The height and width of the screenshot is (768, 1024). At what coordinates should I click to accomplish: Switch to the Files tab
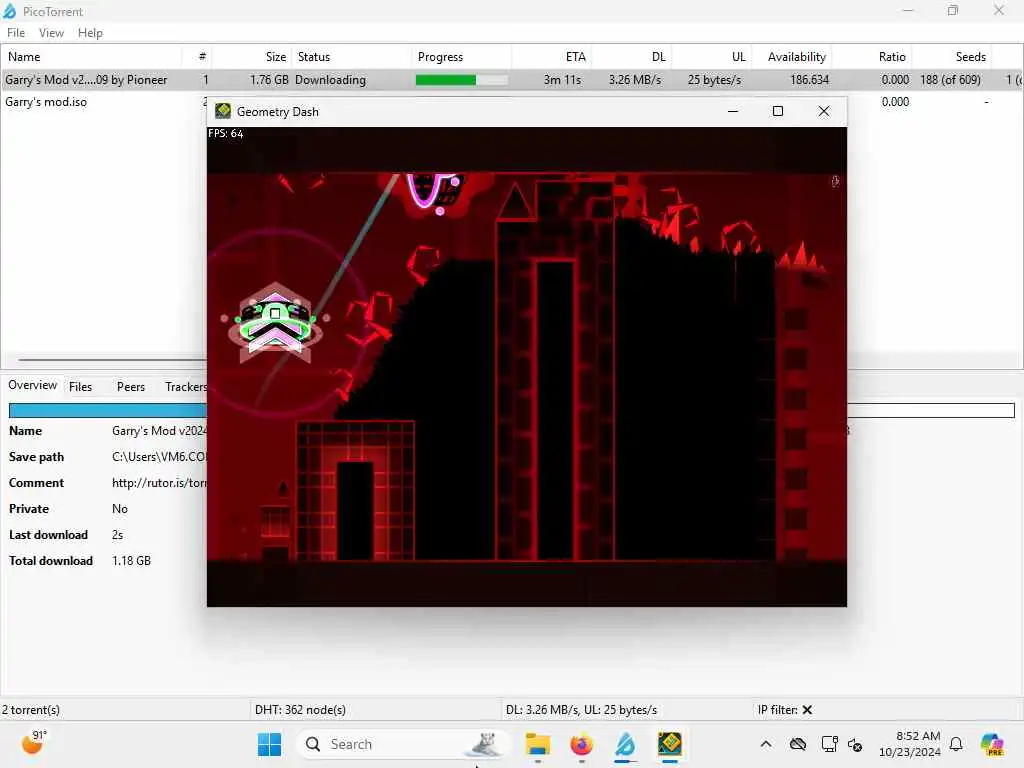click(80, 387)
